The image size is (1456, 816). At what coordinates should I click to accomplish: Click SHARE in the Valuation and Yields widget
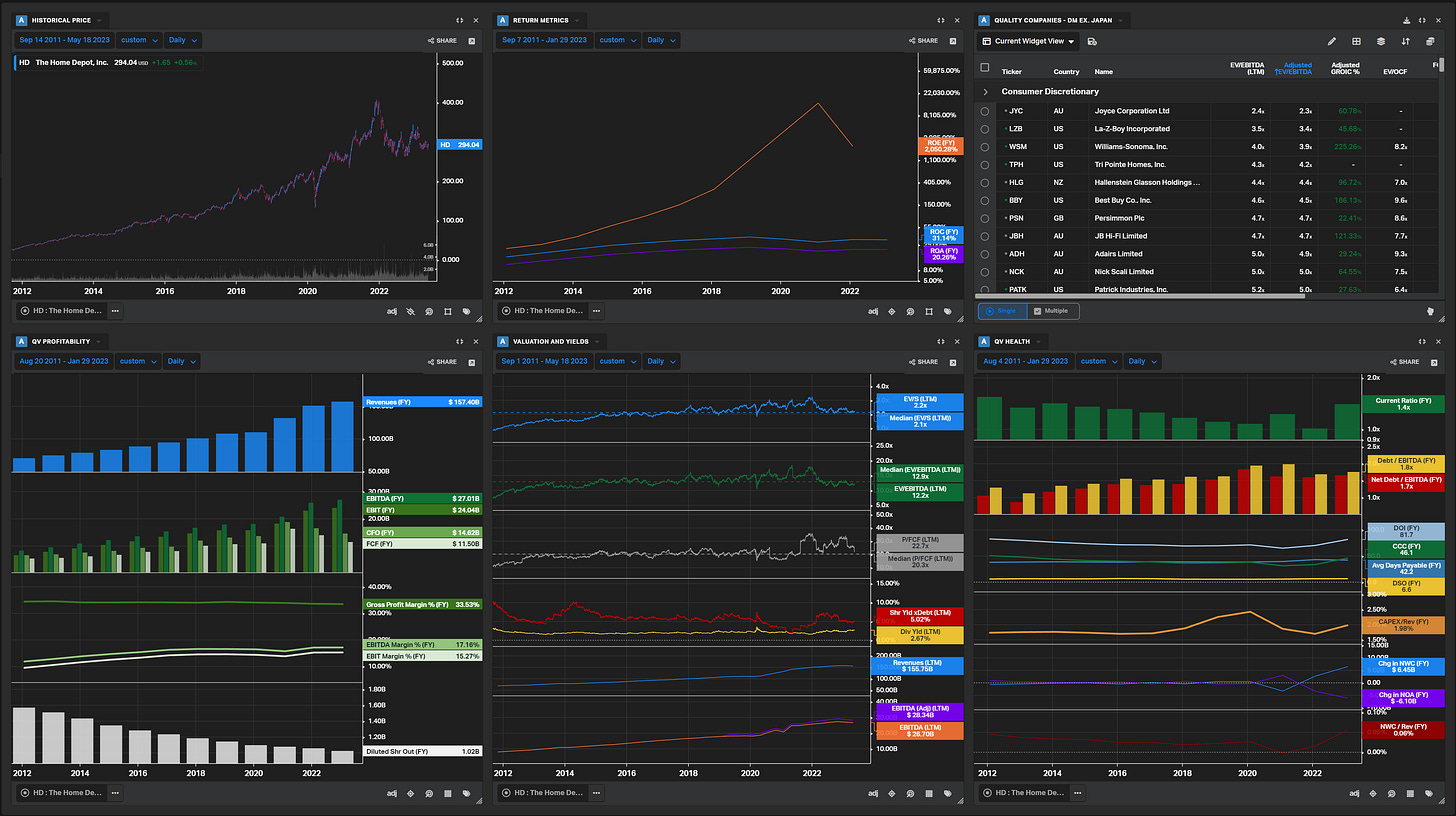[923, 361]
